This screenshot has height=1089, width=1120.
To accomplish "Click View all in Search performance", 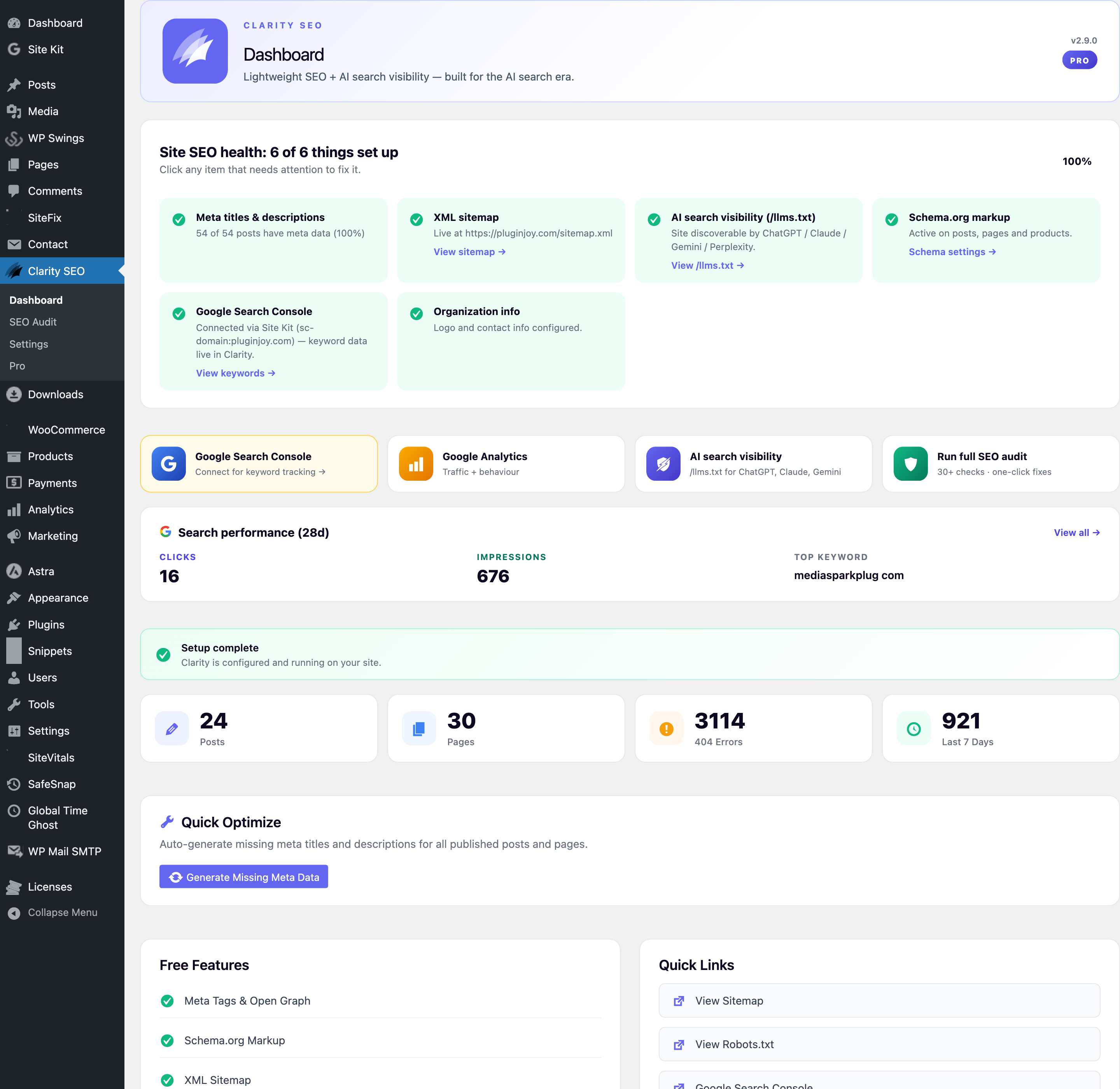I will point(1076,532).
